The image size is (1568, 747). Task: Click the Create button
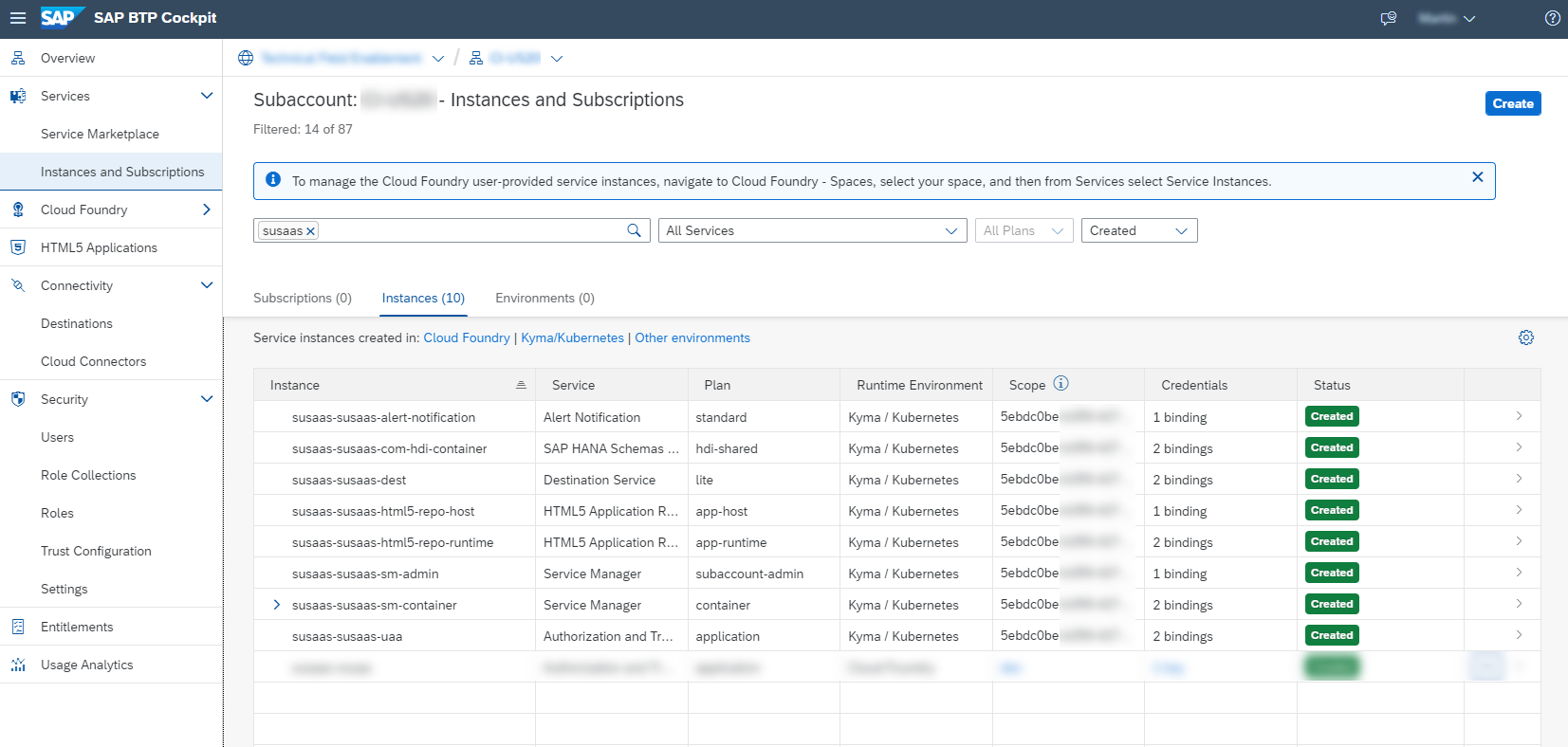point(1513,103)
